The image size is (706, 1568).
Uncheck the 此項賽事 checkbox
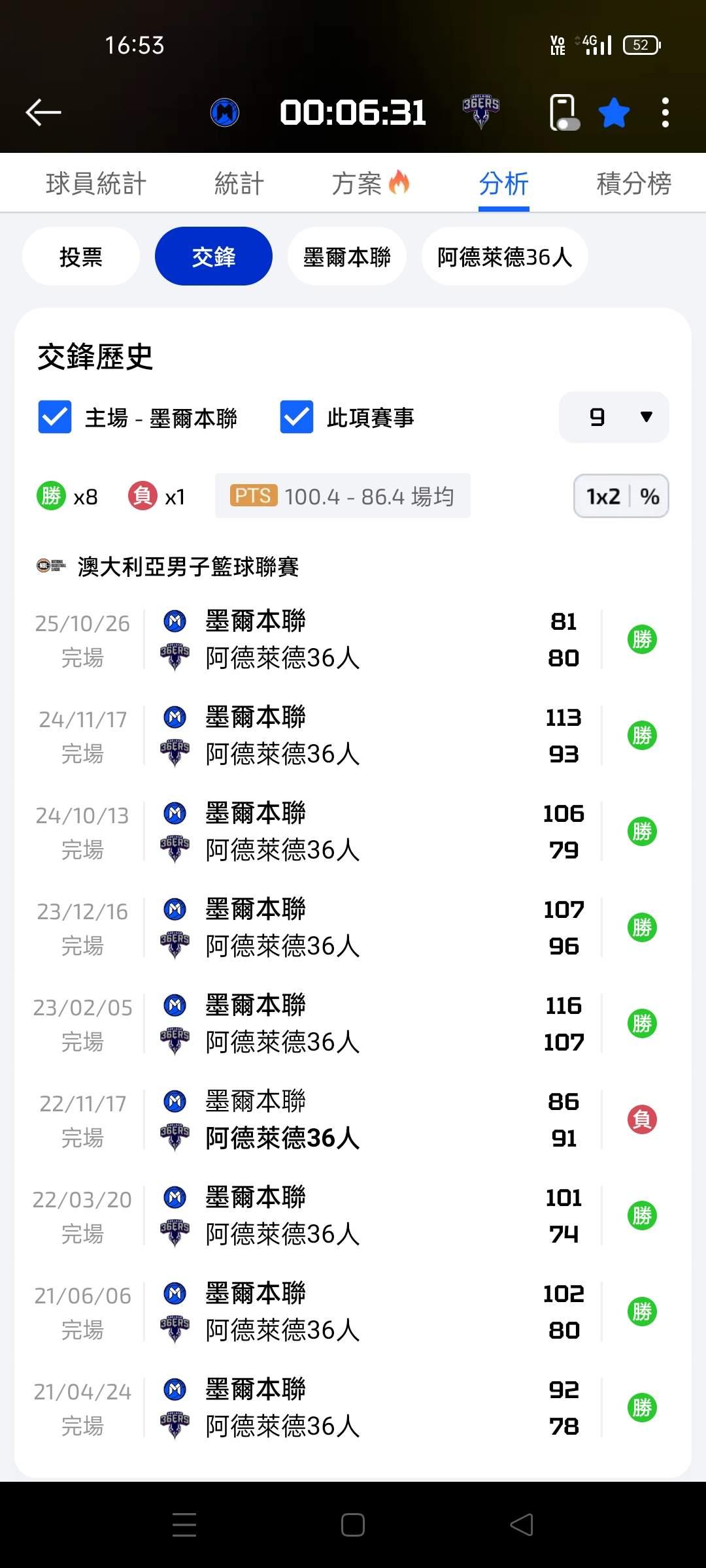coord(297,417)
